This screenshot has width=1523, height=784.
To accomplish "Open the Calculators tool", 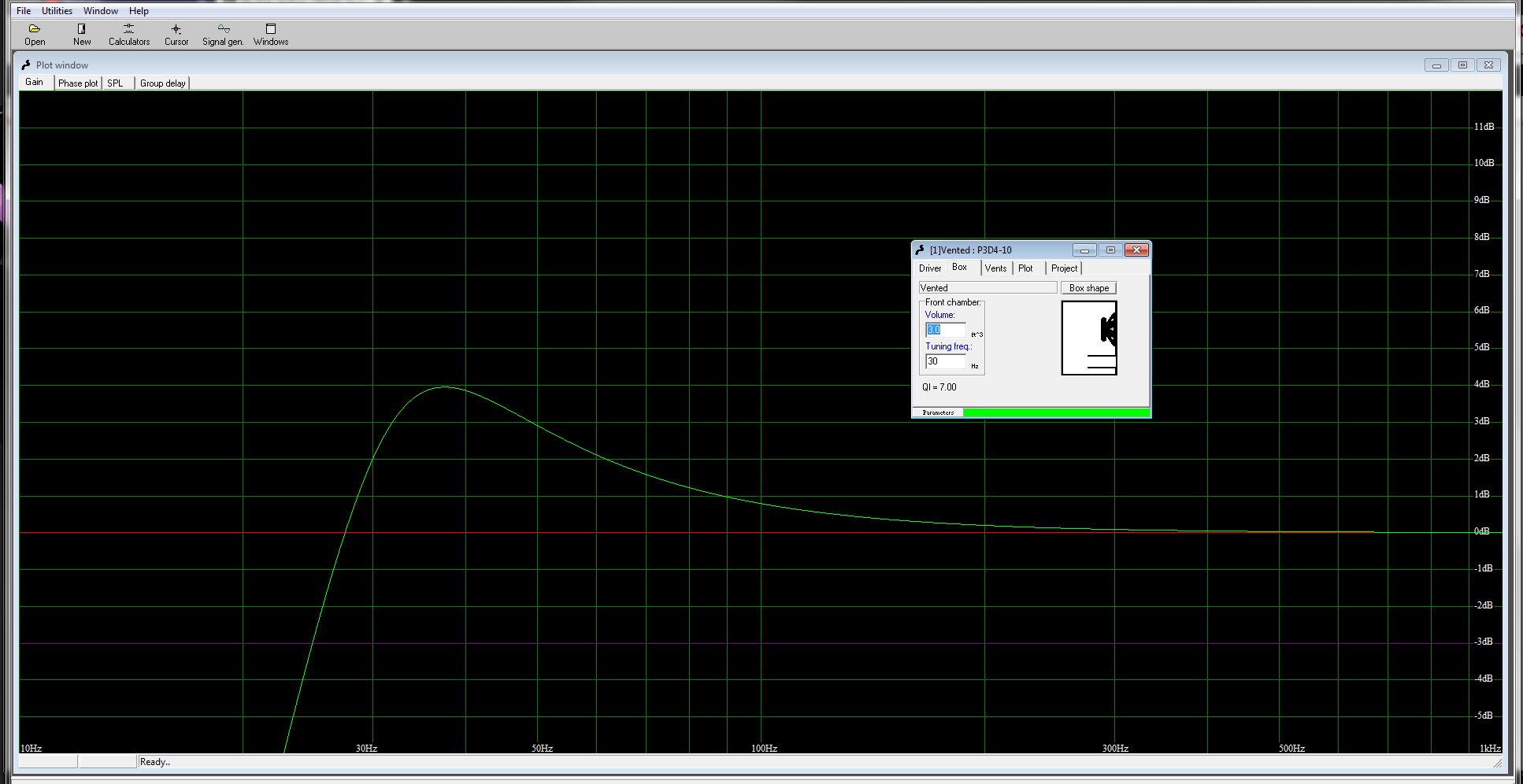I will pos(128,29).
